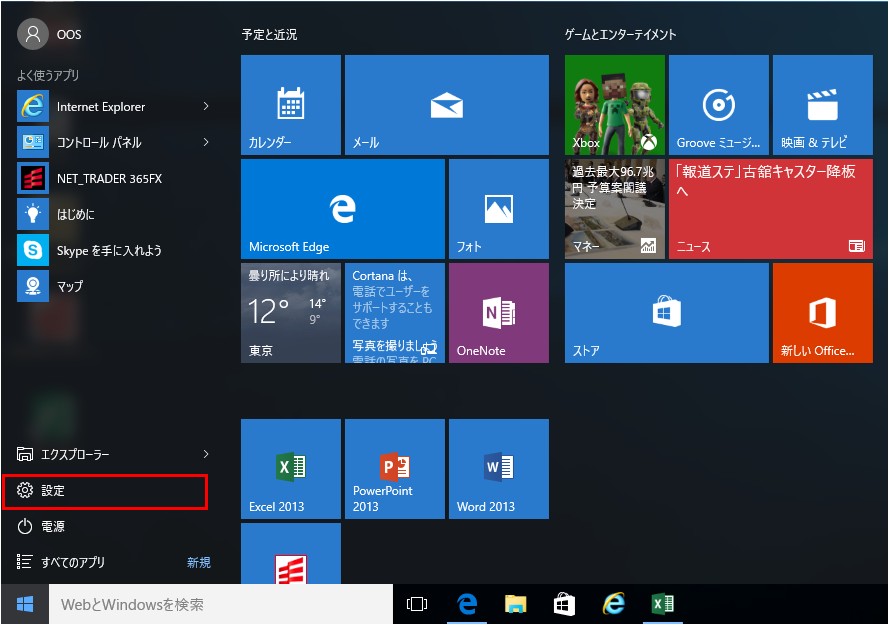Viewport: 889px width, 625px height.
Task: Open the Xbox tile
Action: 615,105
